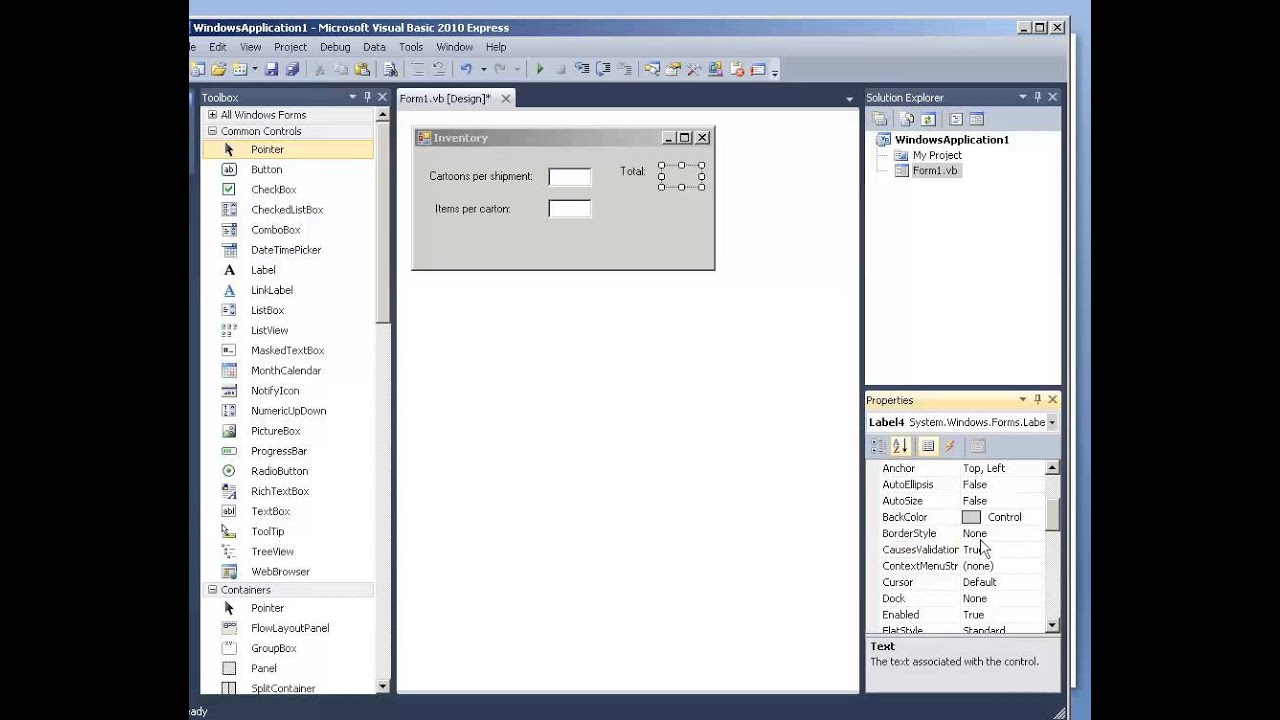Select the Form1.vb [Design] tab
Viewport: 1280px width, 720px height.
coord(445,98)
